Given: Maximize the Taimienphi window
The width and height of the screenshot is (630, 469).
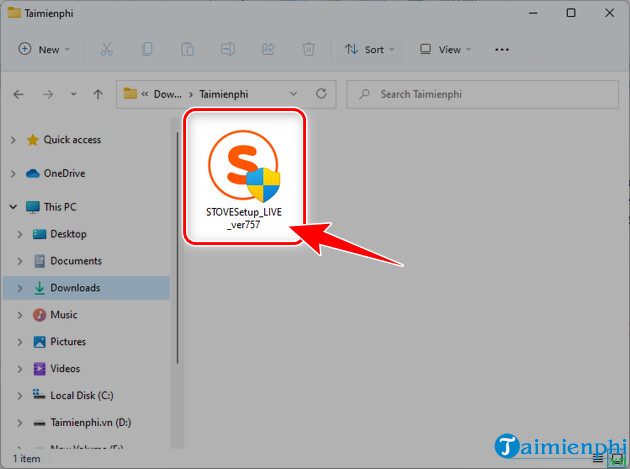Looking at the screenshot, I should (x=571, y=13).
